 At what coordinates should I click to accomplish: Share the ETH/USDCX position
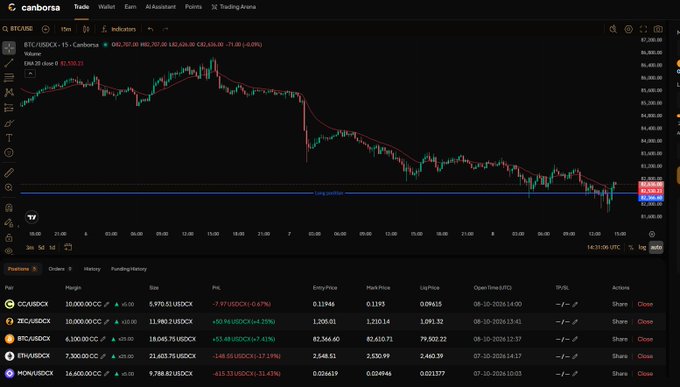(620, 356)
